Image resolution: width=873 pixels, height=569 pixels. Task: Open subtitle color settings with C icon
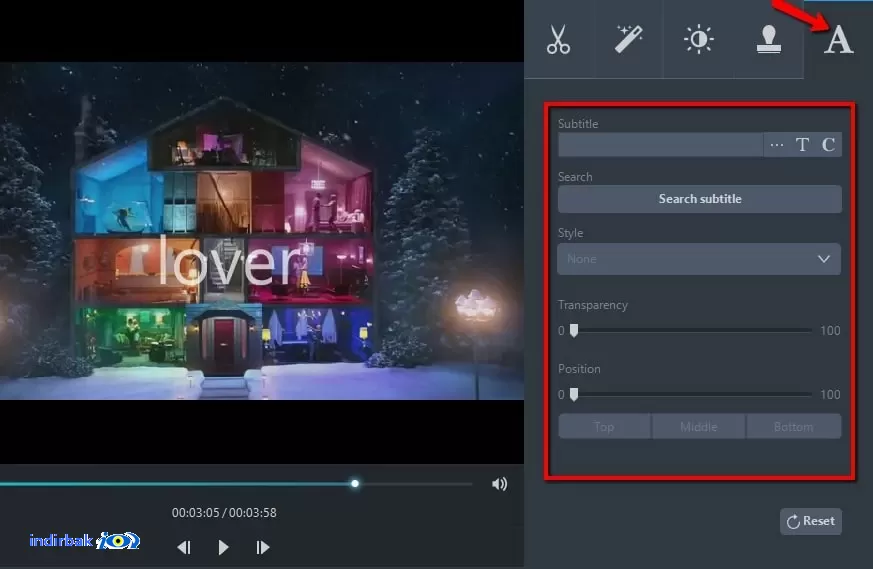[x=828, y=145]
